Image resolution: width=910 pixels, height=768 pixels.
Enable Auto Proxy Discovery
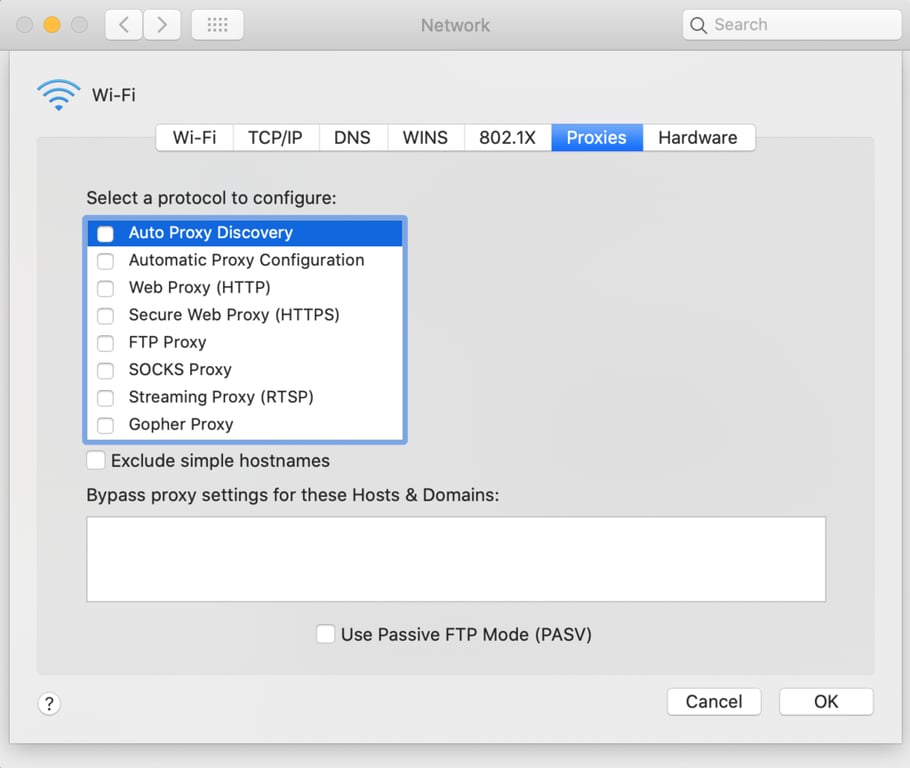pyautogui.click(x=105, y=233)
